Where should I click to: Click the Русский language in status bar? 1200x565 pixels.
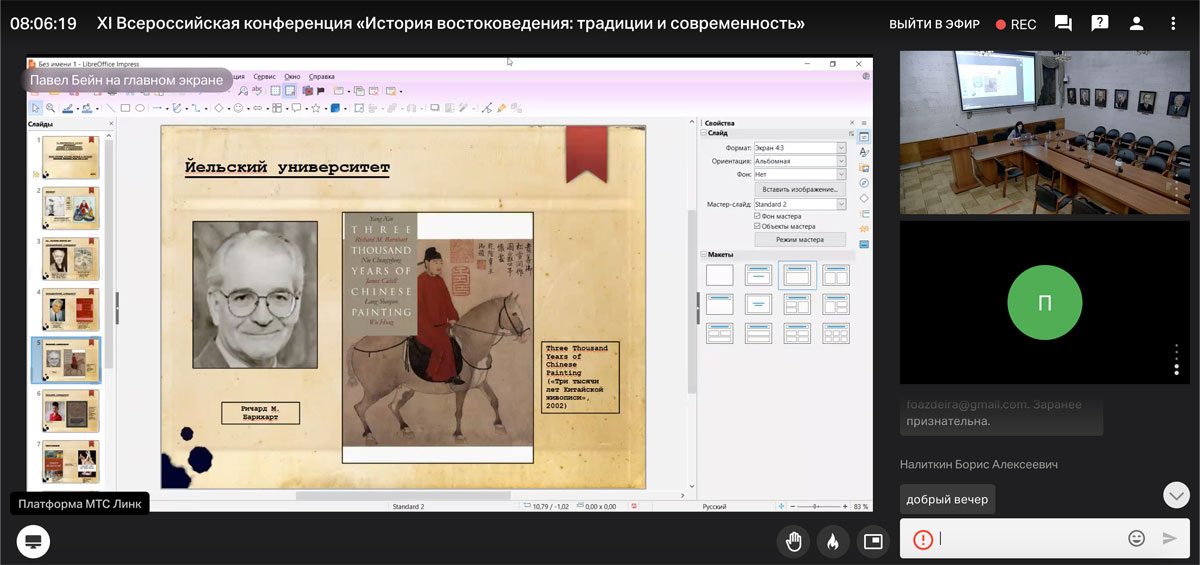click(x=714, y=507)
